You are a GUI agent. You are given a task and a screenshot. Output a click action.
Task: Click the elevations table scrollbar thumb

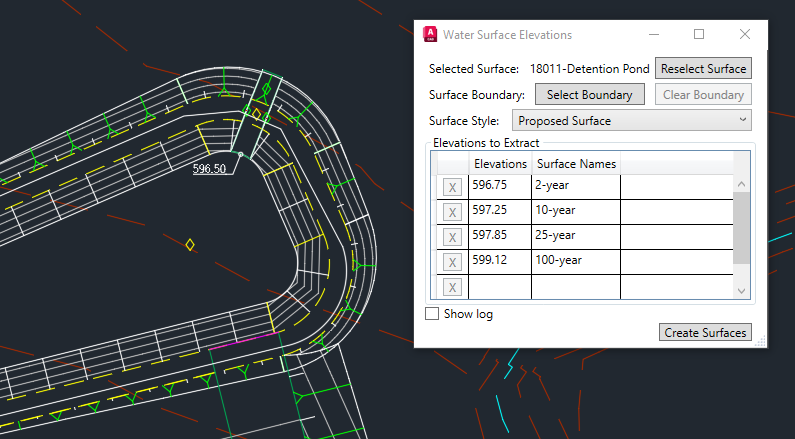(741, 227)
